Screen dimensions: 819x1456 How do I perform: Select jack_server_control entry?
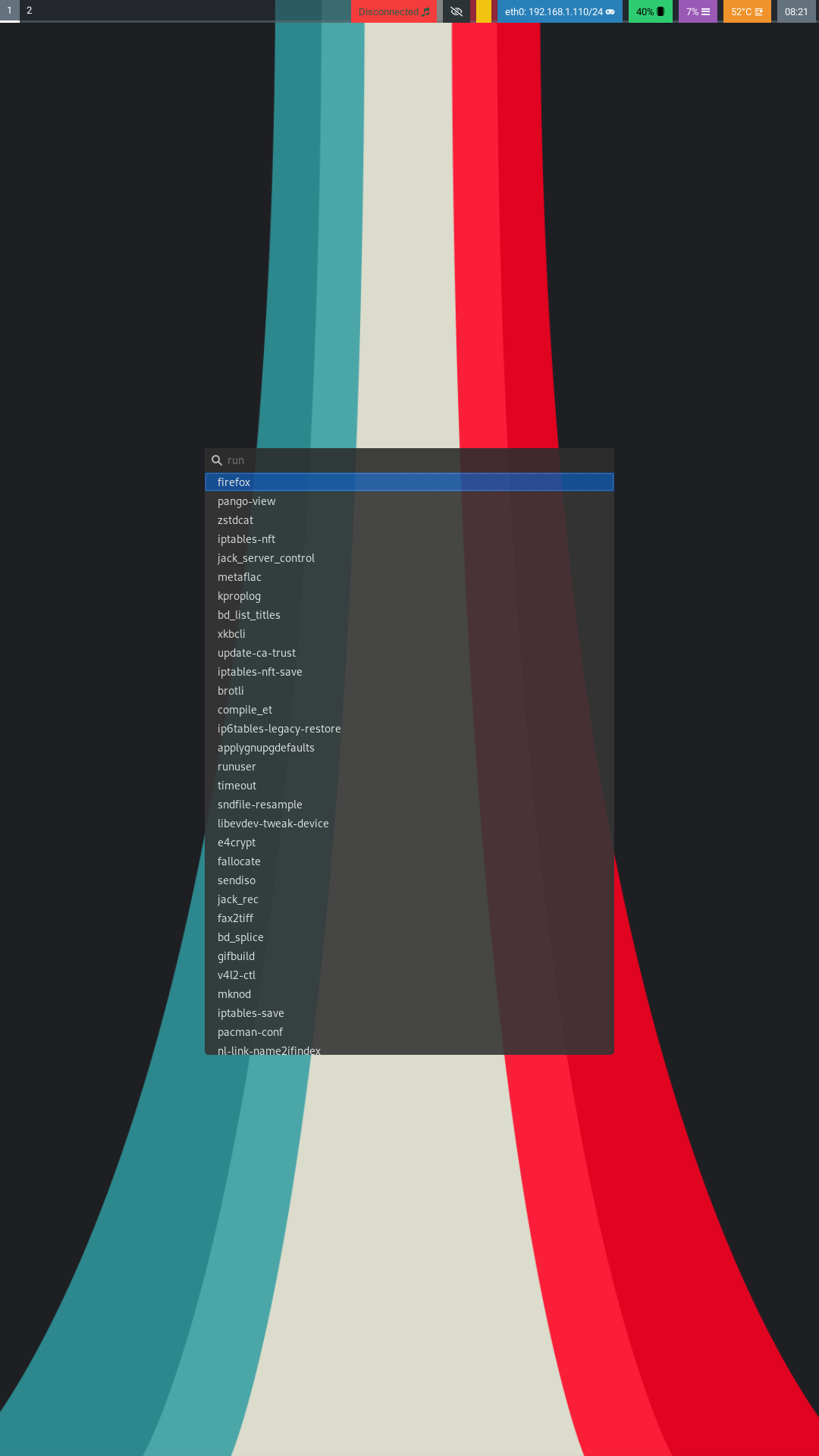409,558
